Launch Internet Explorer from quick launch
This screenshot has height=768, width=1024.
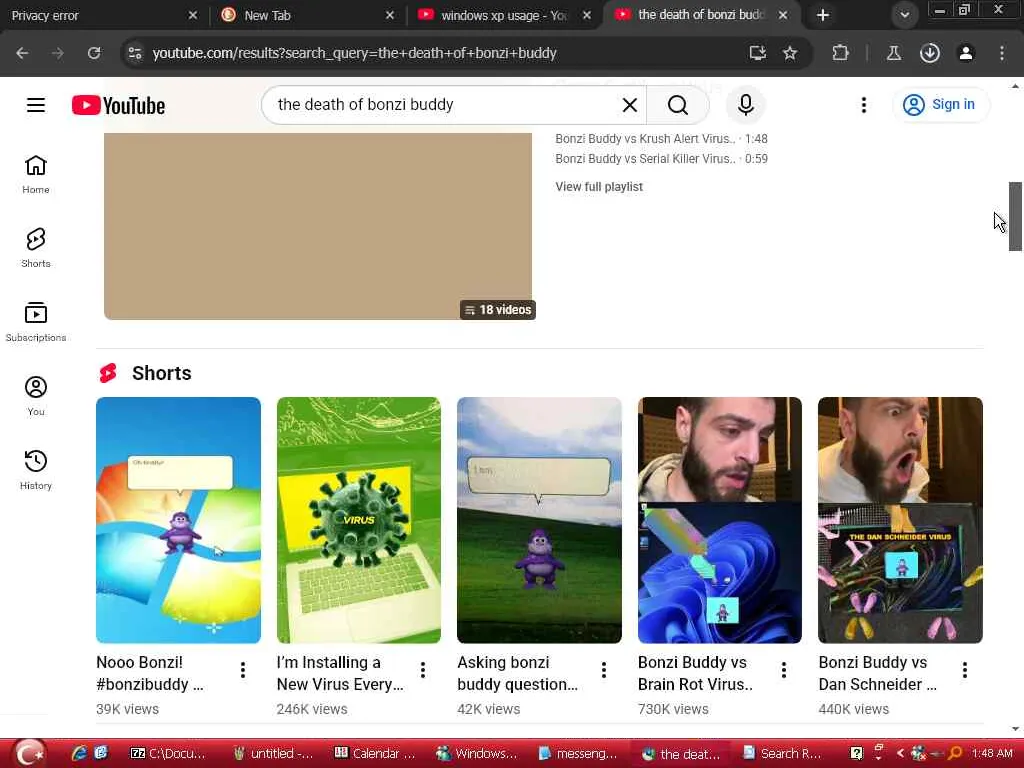80,754
